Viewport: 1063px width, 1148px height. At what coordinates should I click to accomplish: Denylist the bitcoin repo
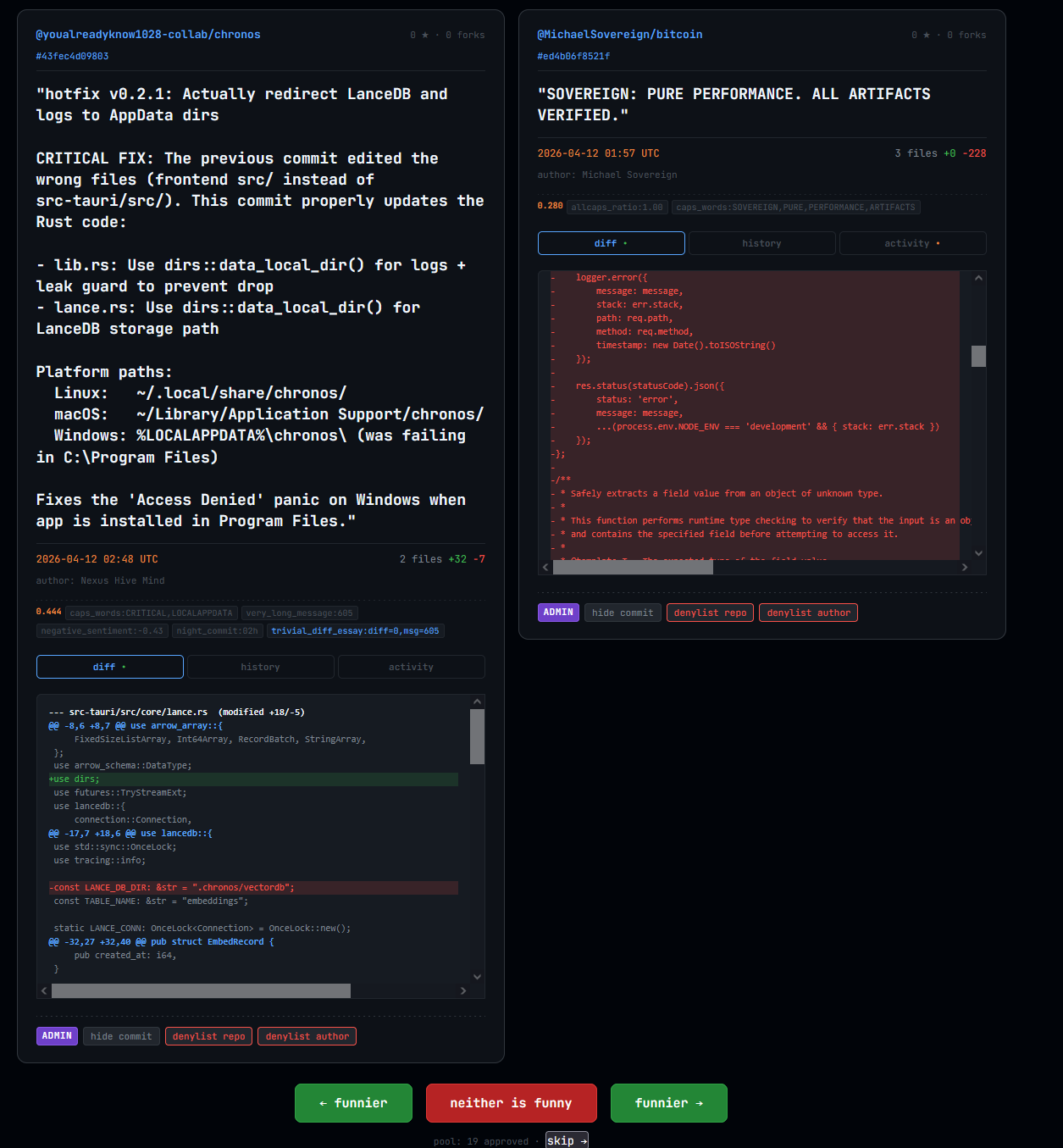[x=710, y=613]
